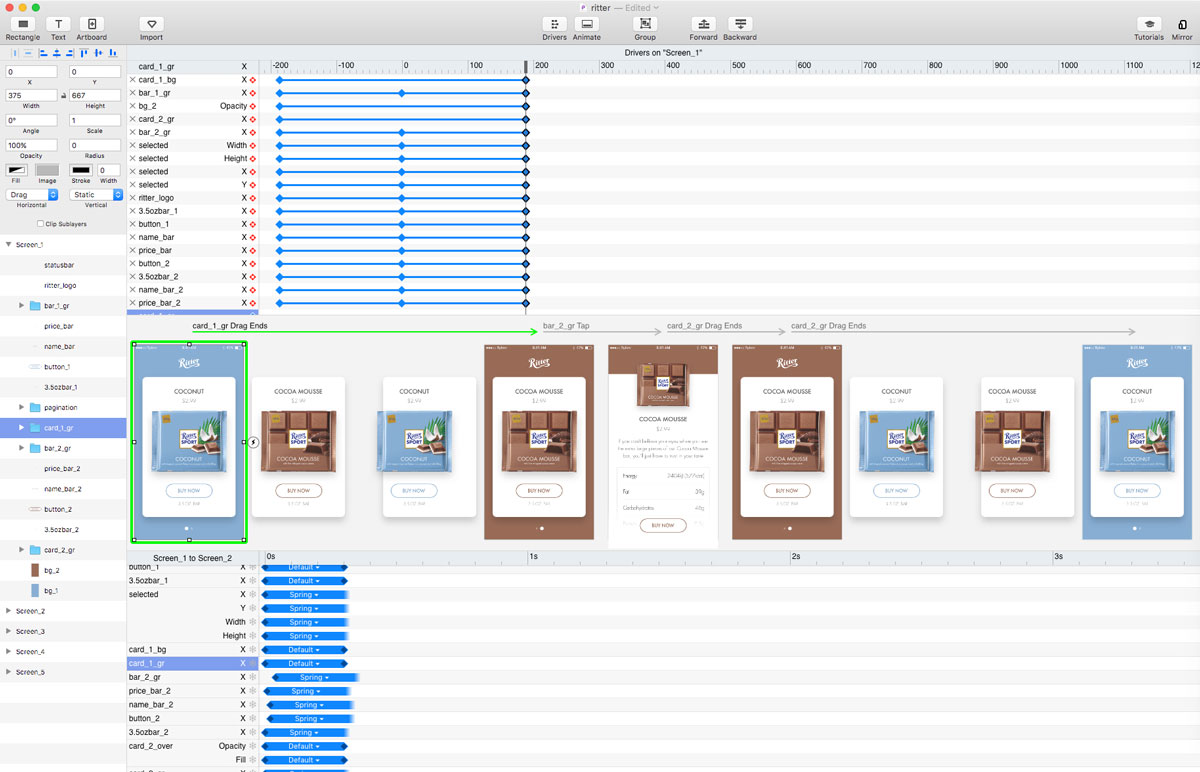Bring layer forward with the Forward icon

pos(703,22)
